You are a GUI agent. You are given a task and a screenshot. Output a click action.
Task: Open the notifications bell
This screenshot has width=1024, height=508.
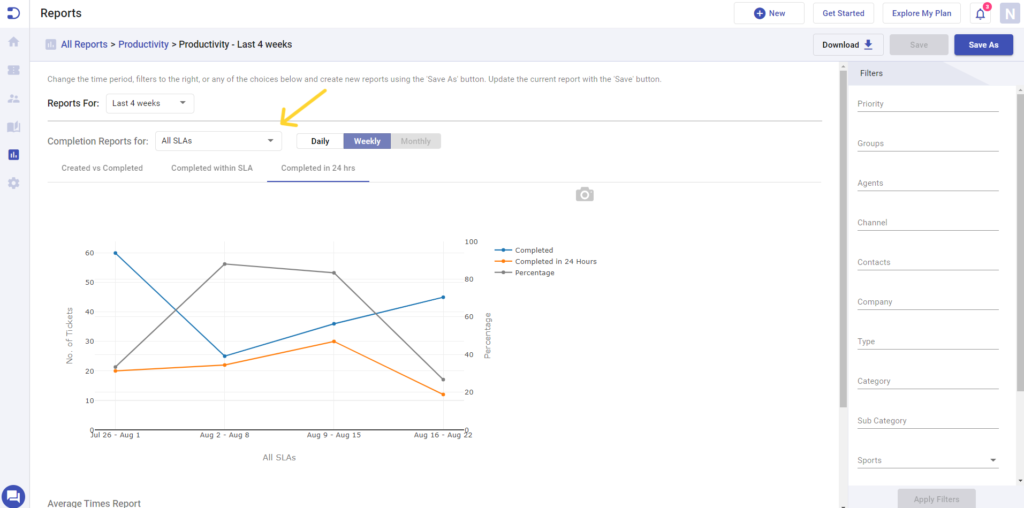(x=980, y=13)
